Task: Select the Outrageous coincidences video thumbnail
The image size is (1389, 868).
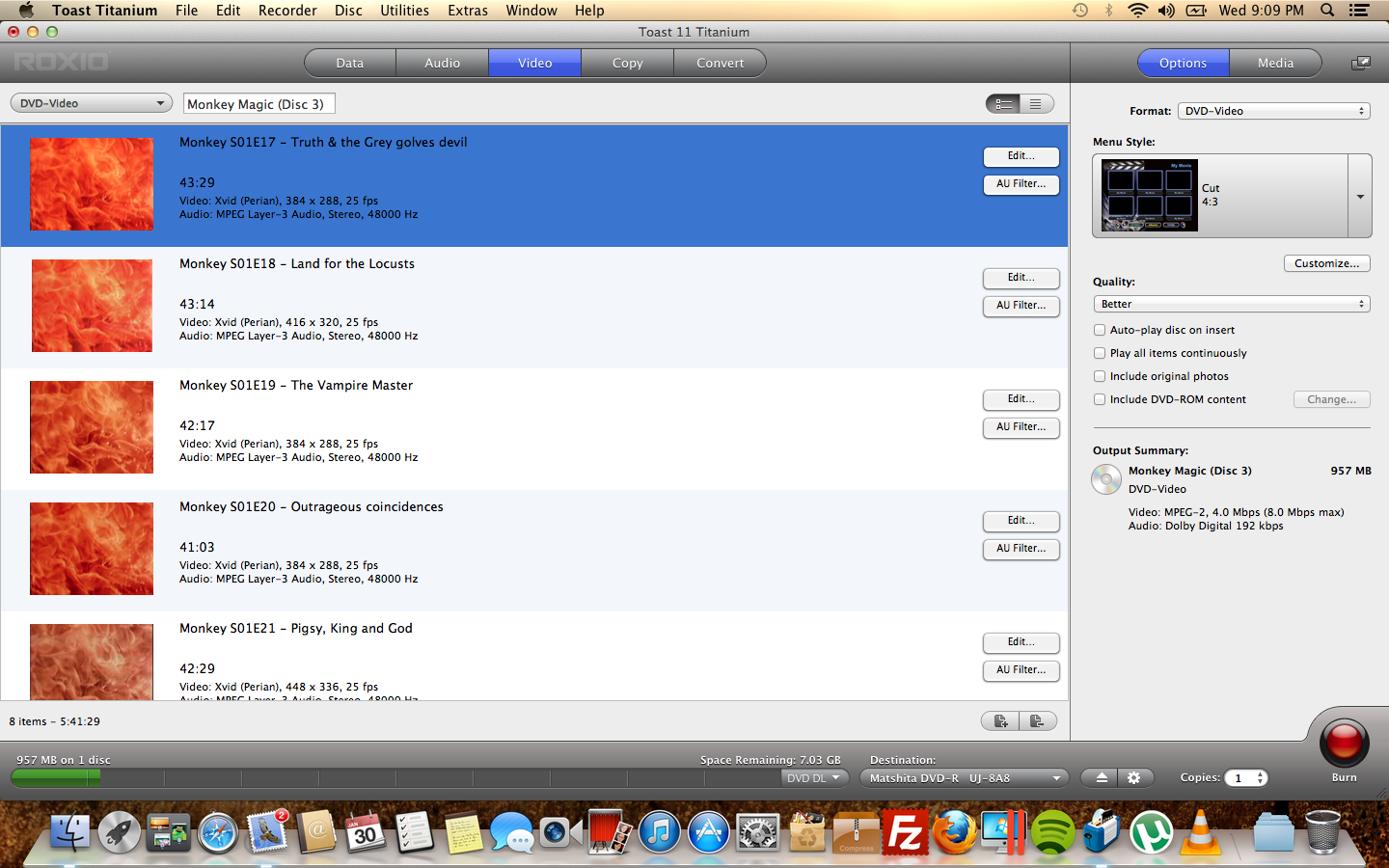Action: pyautogui.click(x=92, y=549)
